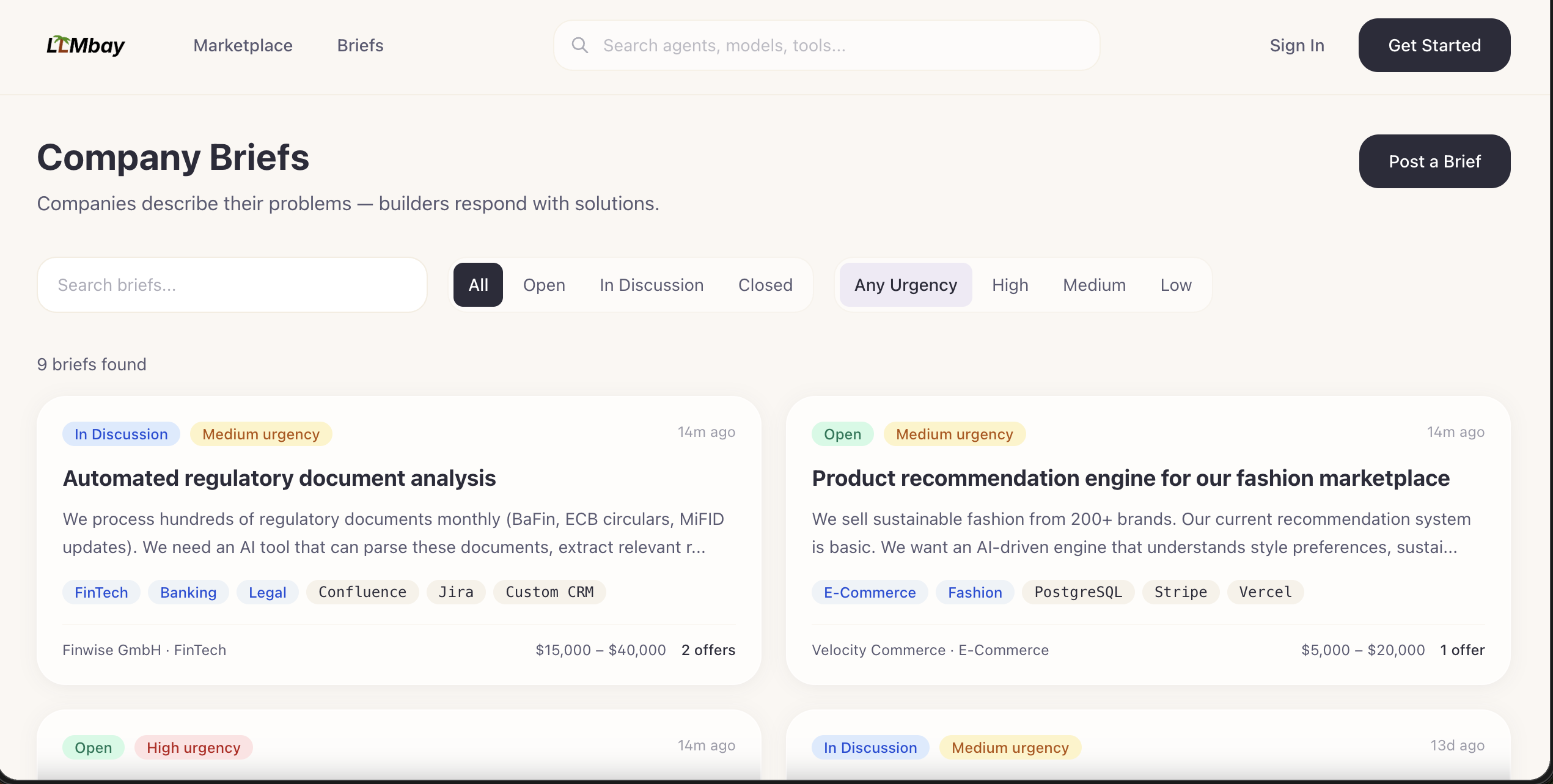Select the Low urgency filter
Image resolution: width=1553 pixels, height=784 pixels.
(1175, 285)
